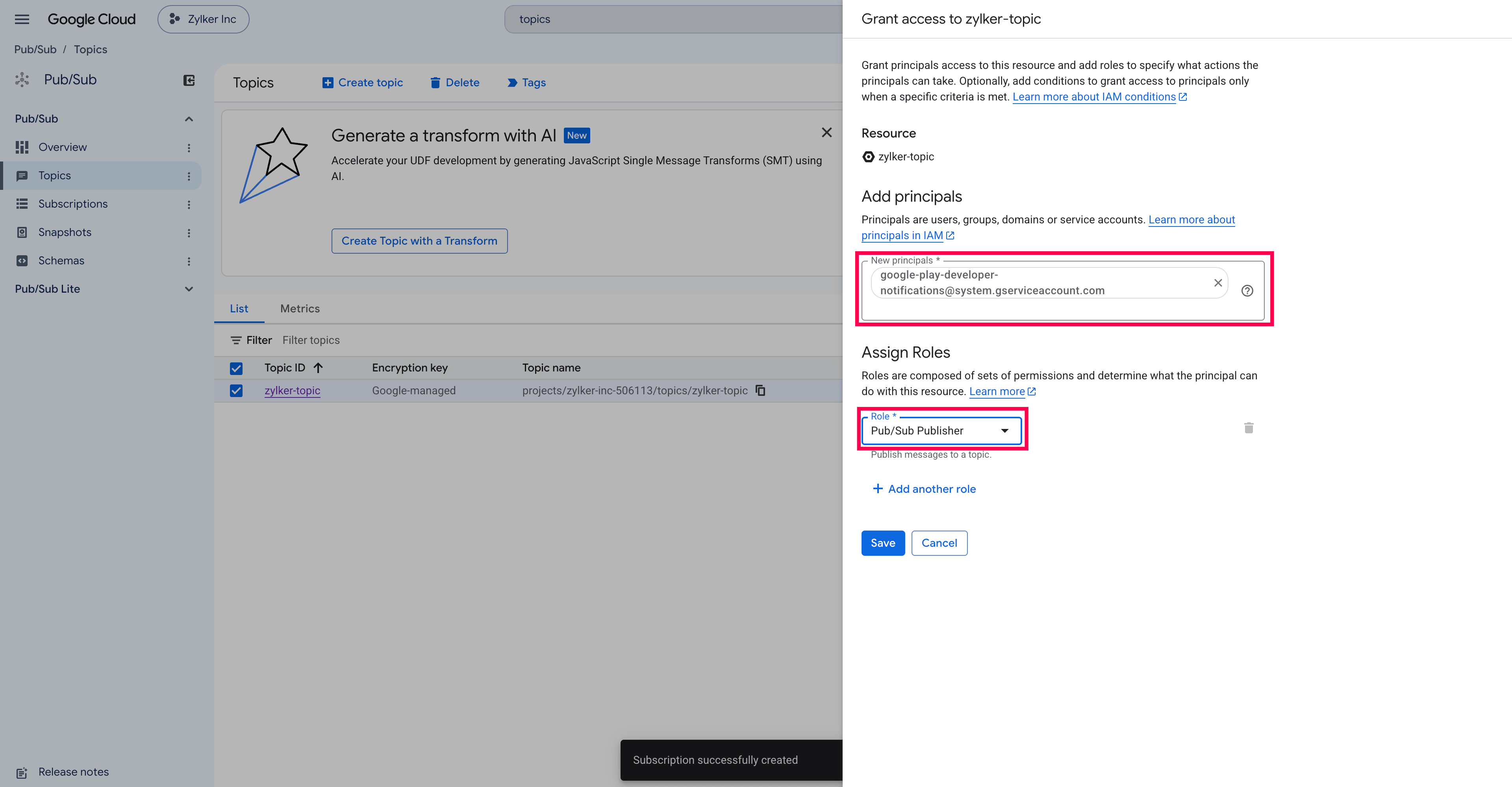Open Learn more about IAM conditions link
The width and height of the screenshot is (1512, 787).
(1099, 97)
